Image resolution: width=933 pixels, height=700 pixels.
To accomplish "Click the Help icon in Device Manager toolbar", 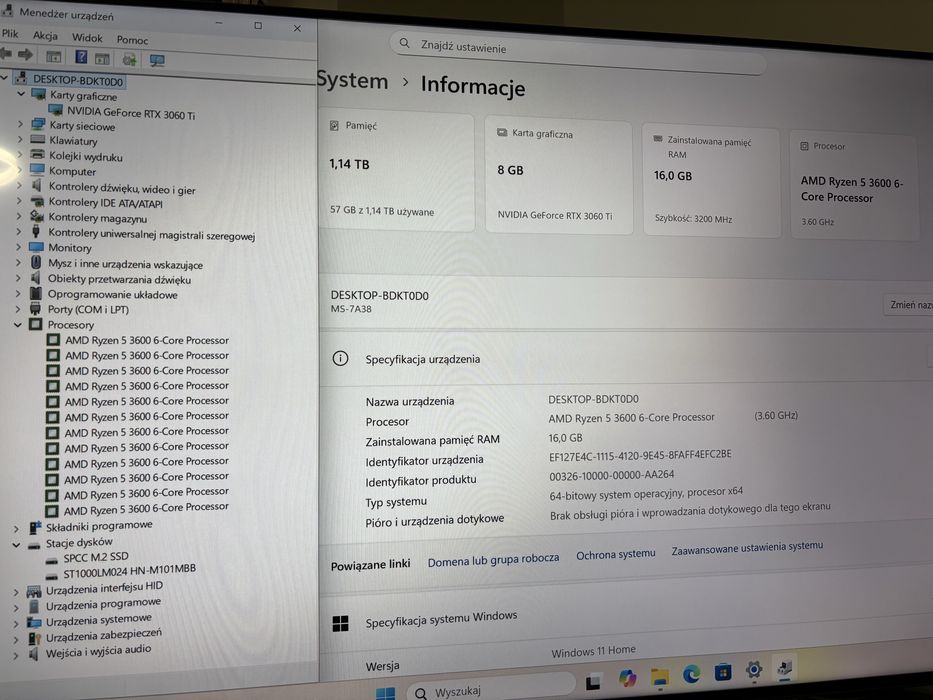I will 81,57.
